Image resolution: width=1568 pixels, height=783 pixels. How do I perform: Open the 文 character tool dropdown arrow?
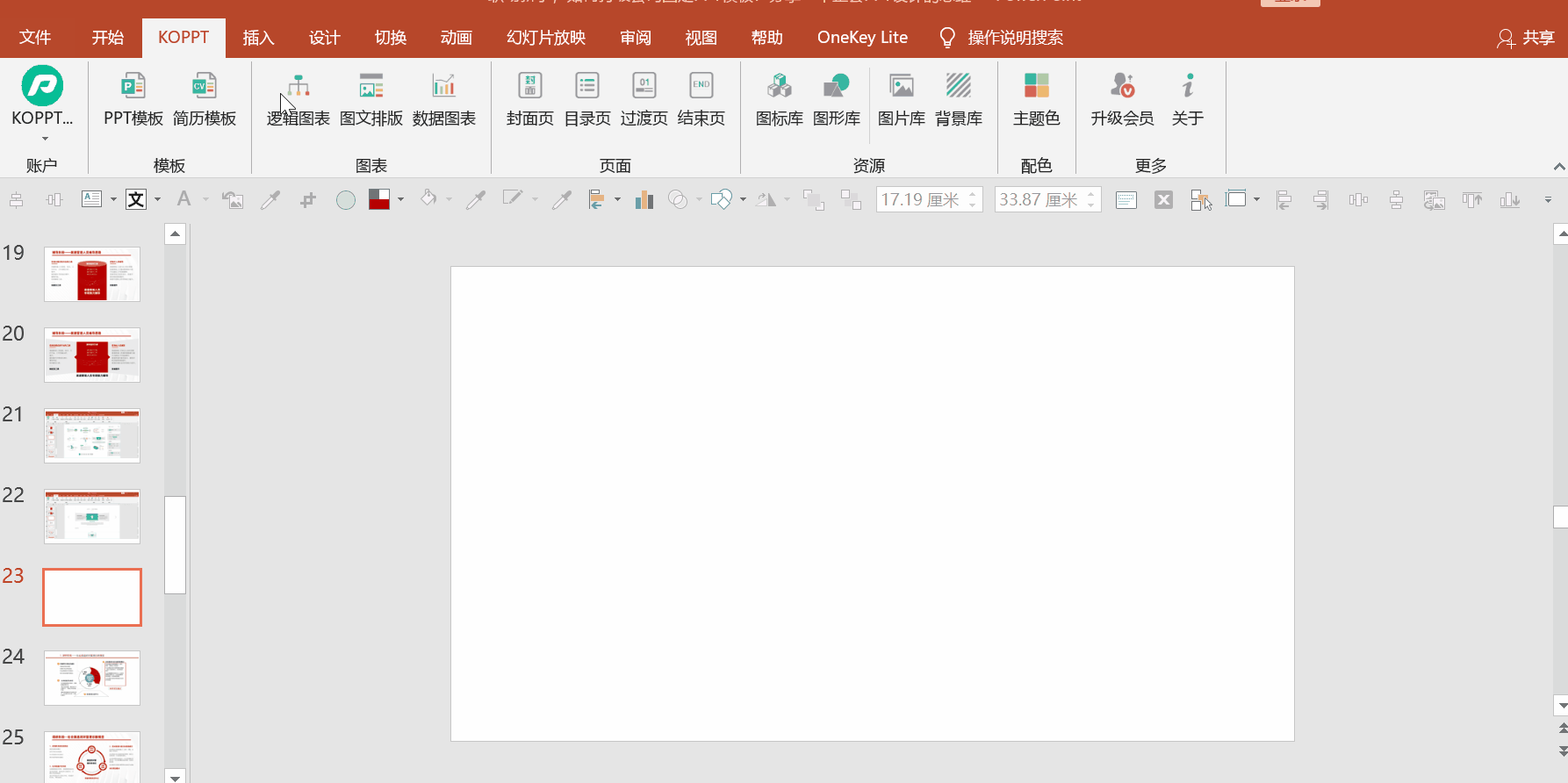(x=158, y=199)
